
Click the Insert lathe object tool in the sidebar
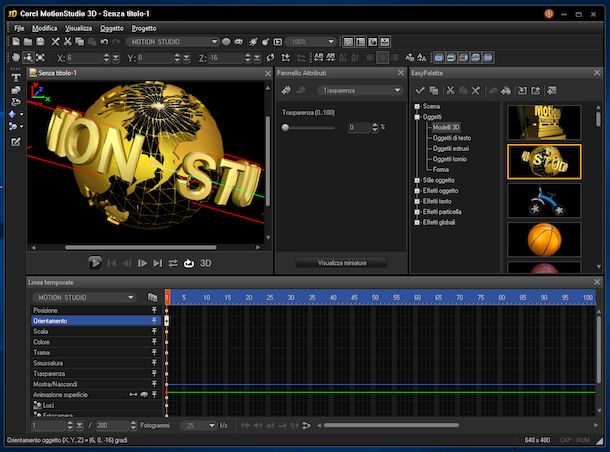click(x=16, y=102)
